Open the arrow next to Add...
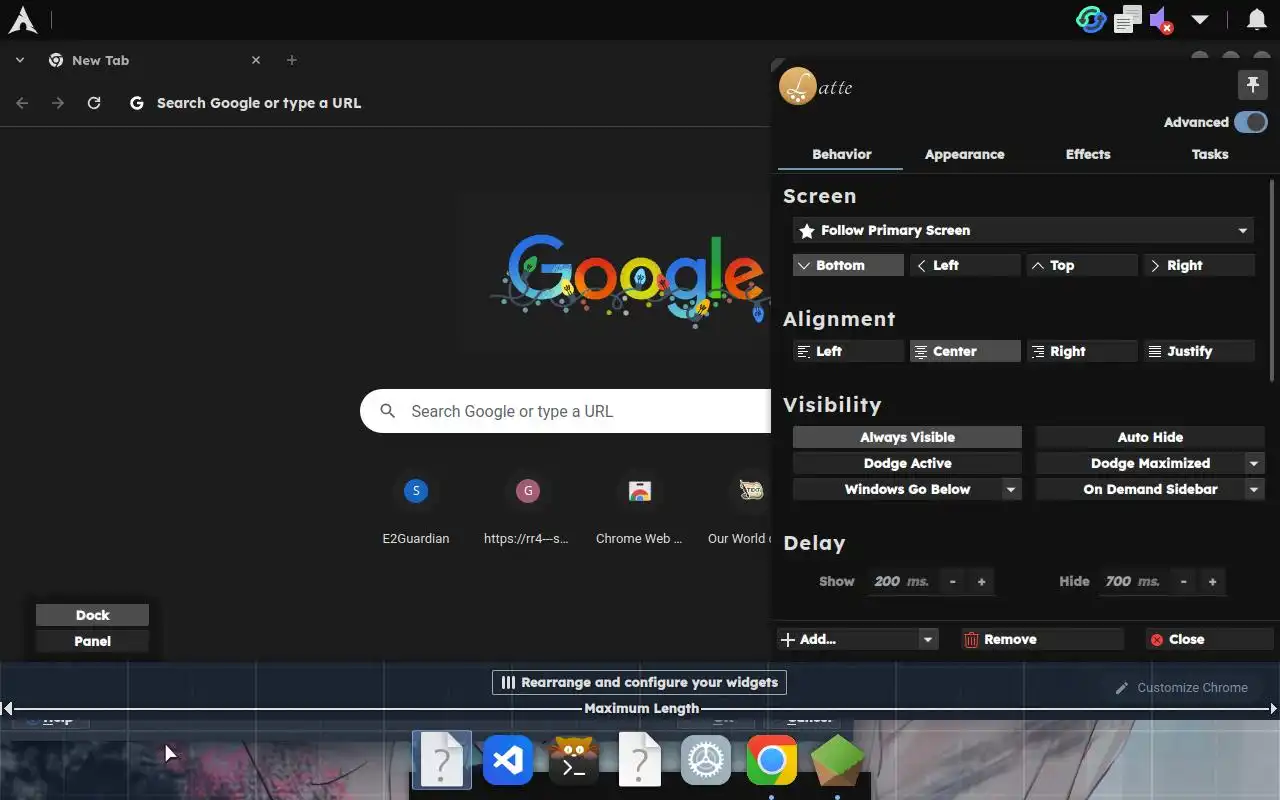The width and height of the screenshot is (1280, 800). tap(928, 639)
